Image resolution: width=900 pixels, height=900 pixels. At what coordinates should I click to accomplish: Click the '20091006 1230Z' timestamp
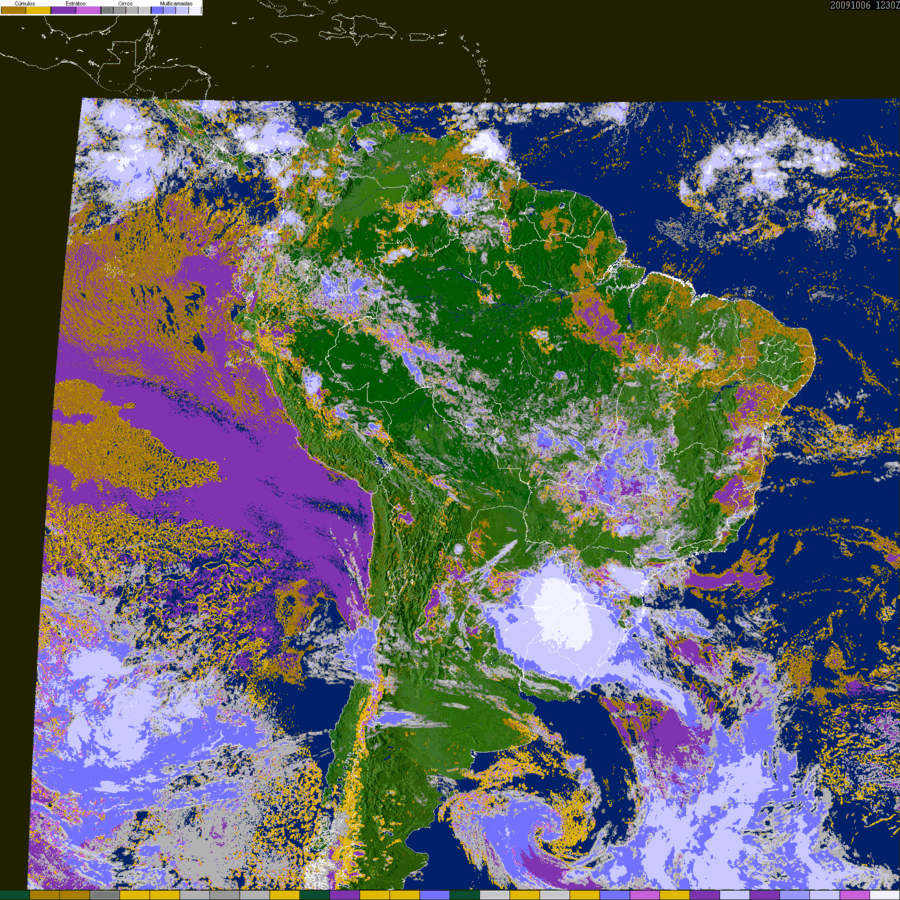coord(864,5)
